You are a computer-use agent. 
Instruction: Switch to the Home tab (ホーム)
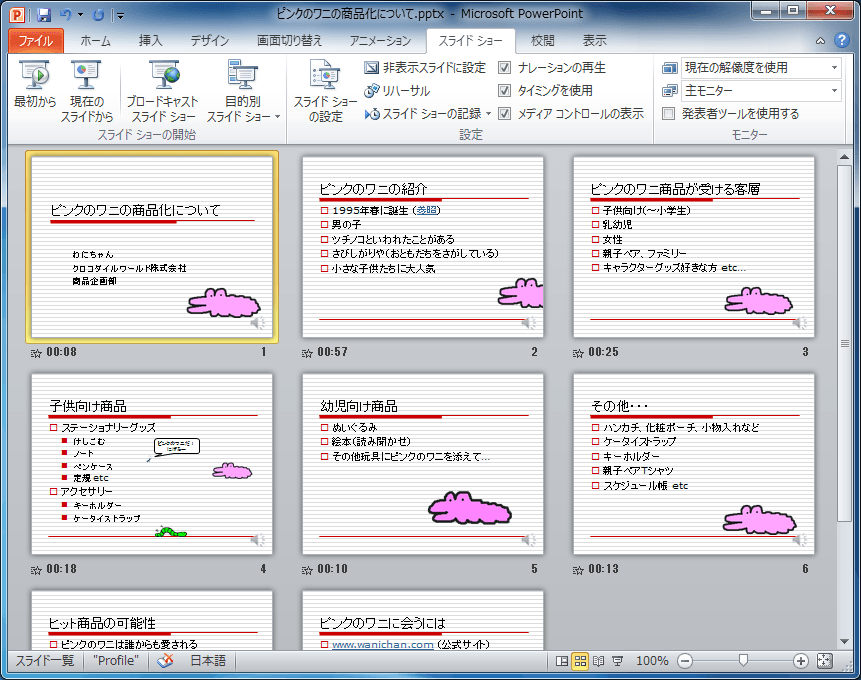[96, 41]
